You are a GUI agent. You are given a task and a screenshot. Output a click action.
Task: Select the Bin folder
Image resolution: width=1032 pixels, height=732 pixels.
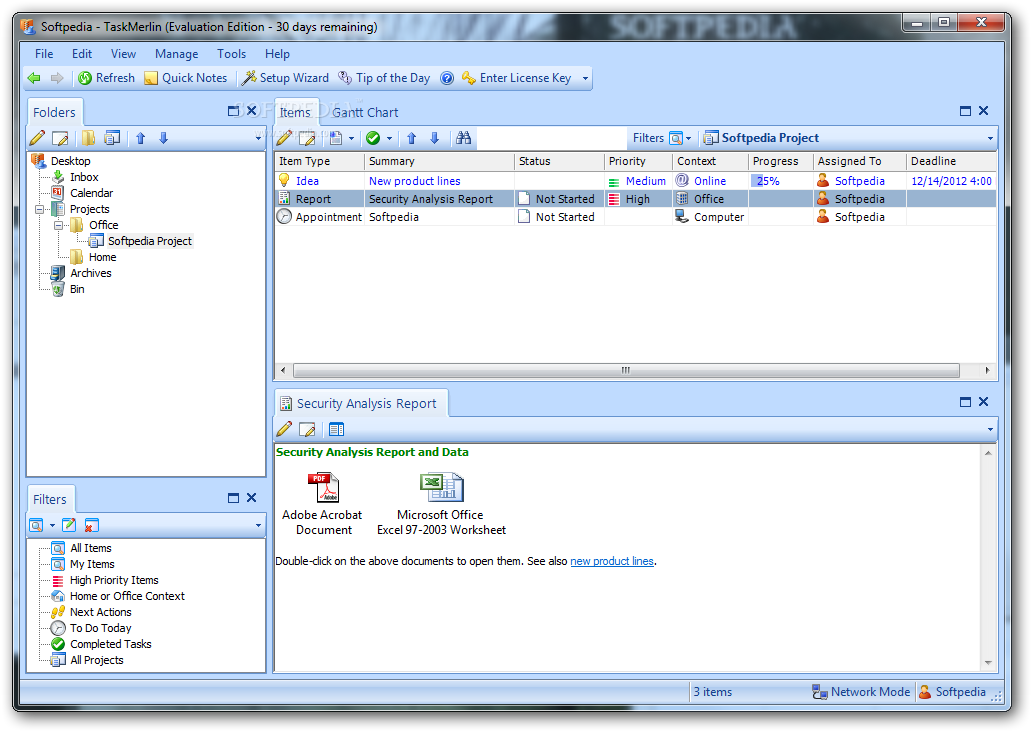point(77,289)
